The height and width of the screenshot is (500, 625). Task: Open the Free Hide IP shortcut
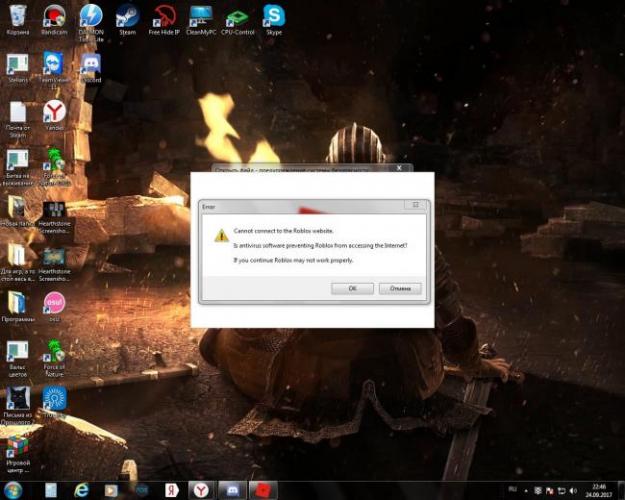coord(164,19)
